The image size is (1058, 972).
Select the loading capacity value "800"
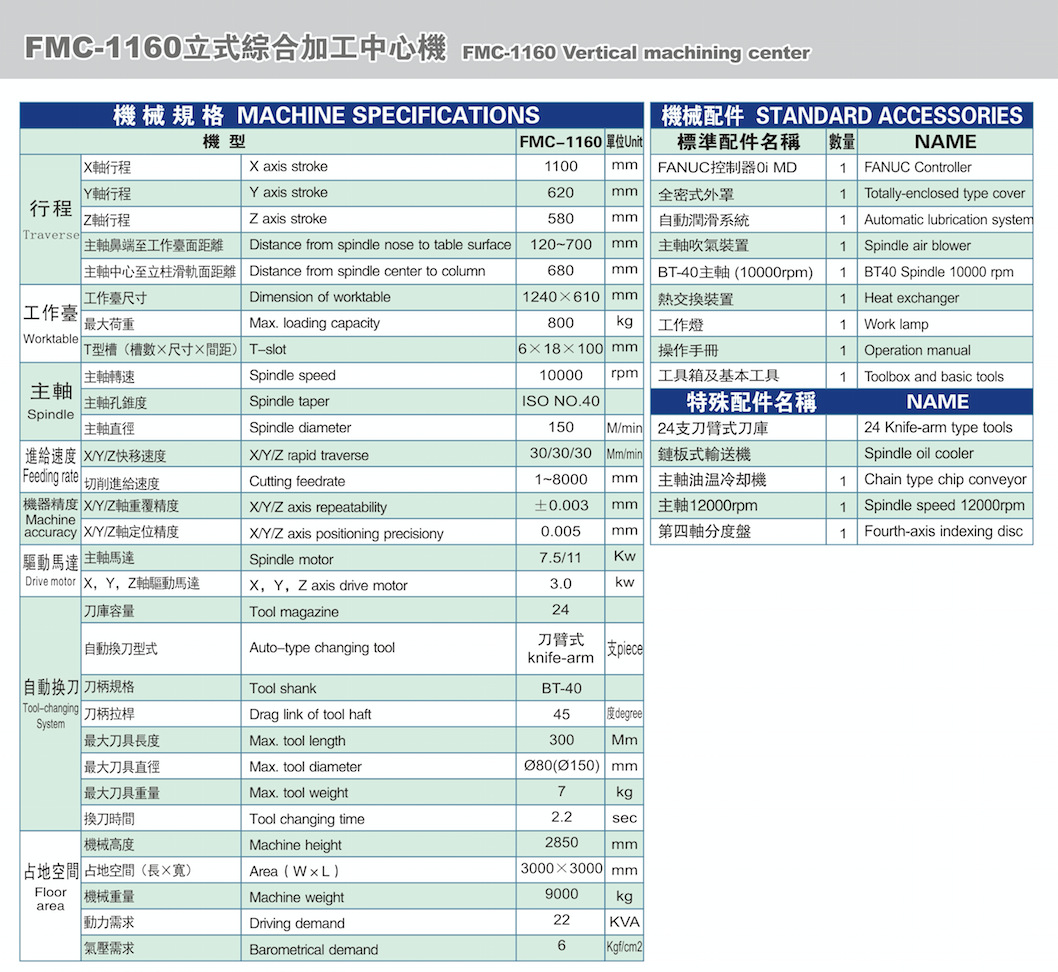click(561, 322)
